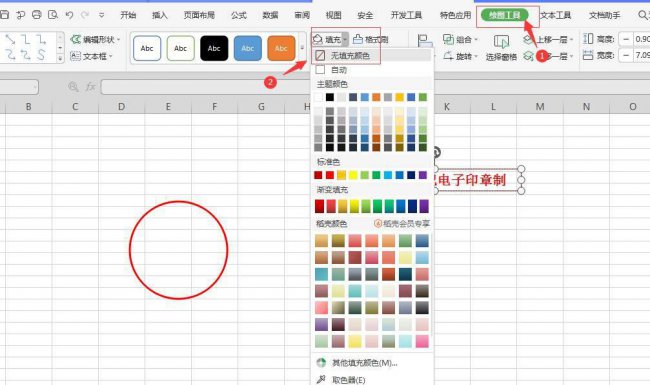650x385 pixels.
Task: Open the 文本工具 tab
Action: click(x=555, y=15)
